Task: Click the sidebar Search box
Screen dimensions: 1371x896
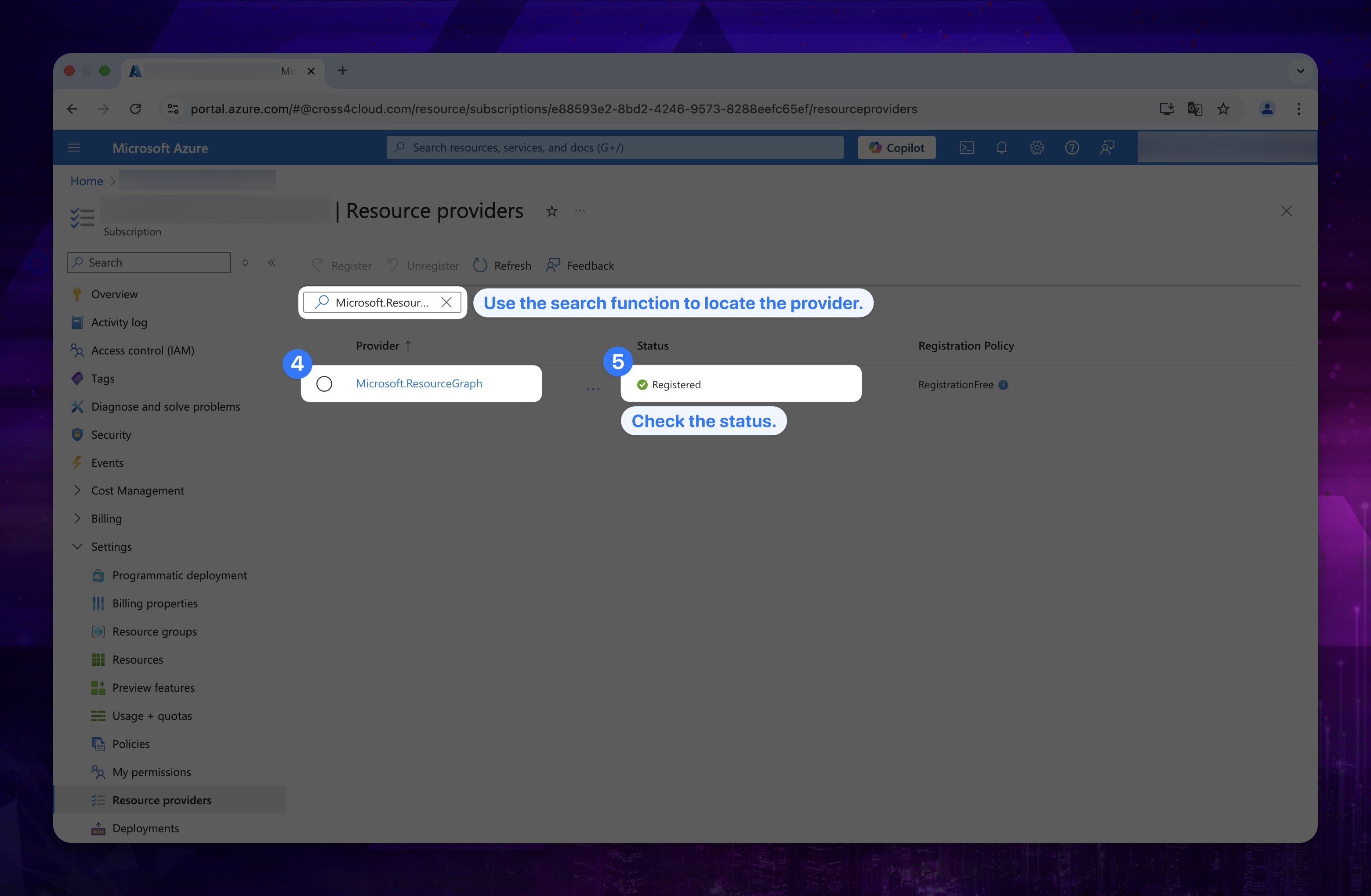Action: coord(149,263)
